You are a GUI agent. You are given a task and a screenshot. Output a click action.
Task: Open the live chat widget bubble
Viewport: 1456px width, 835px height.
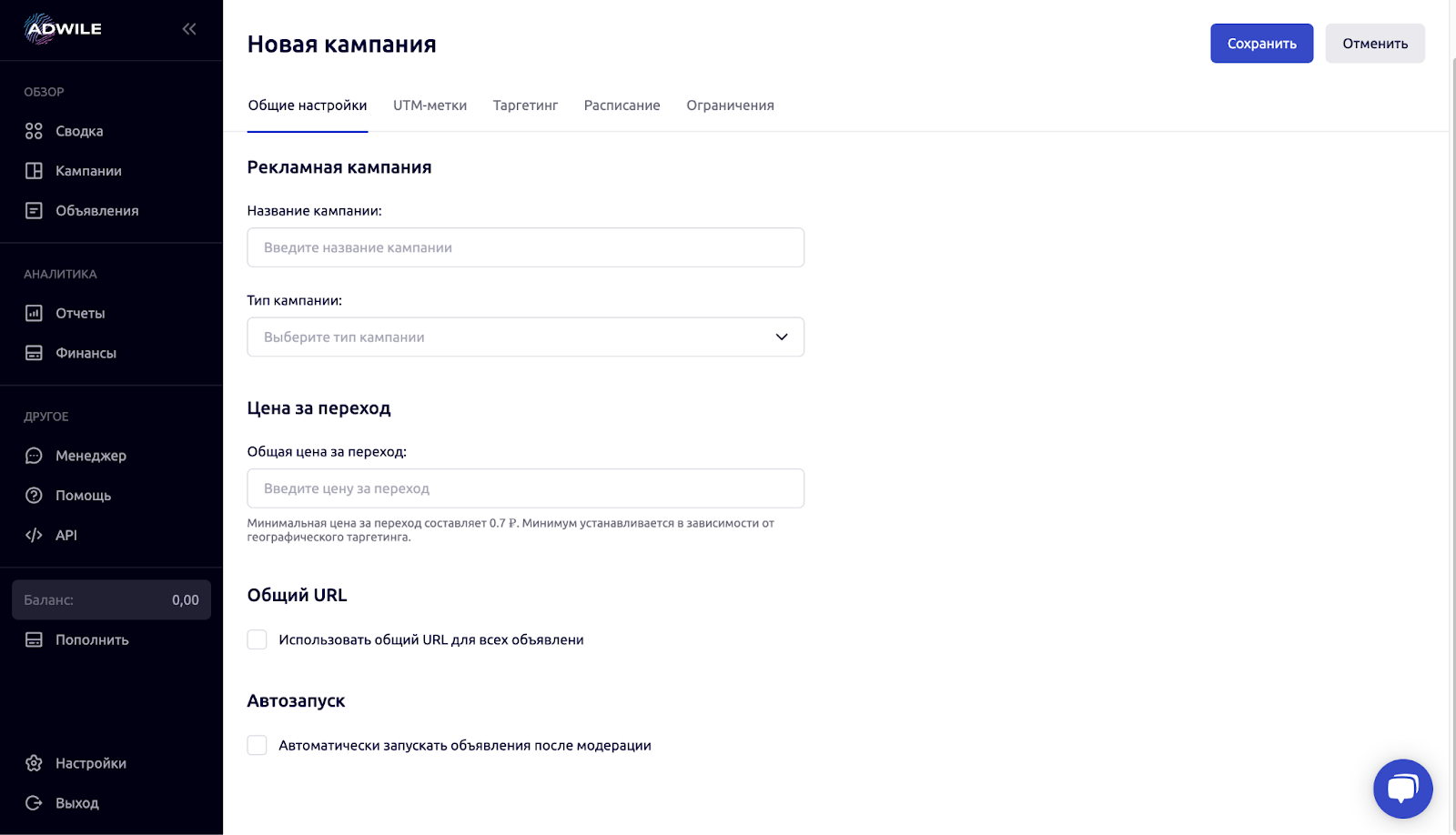pyautogui.click(x=1402, y=789)
